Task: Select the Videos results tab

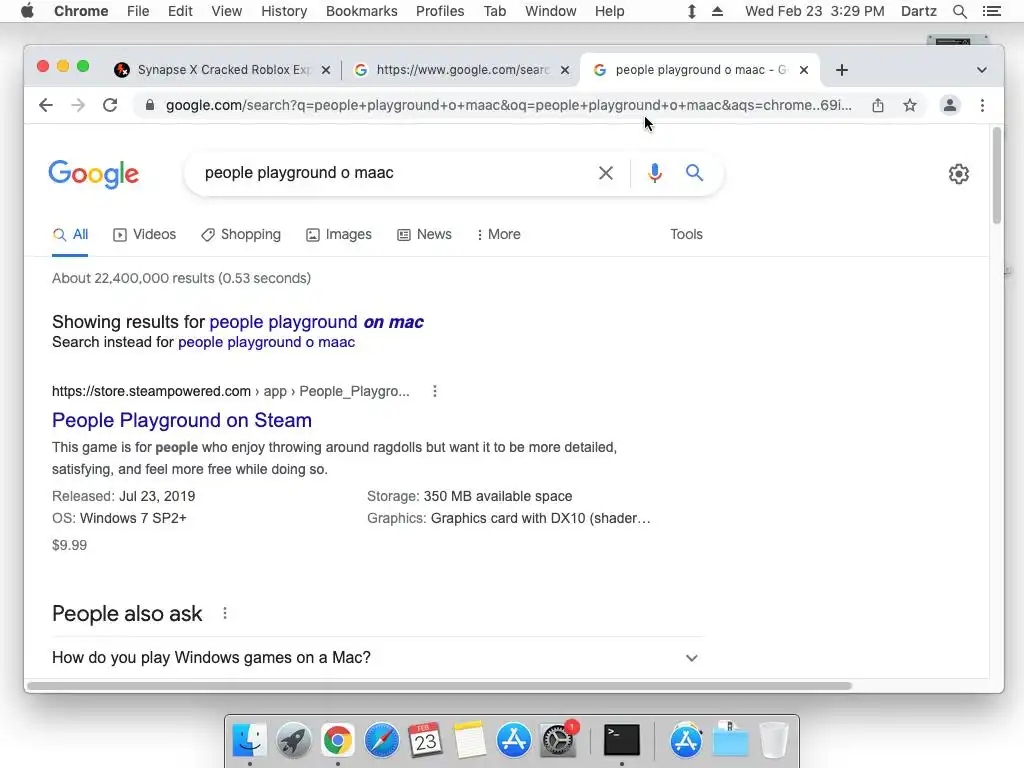Action: coord(144,234)
